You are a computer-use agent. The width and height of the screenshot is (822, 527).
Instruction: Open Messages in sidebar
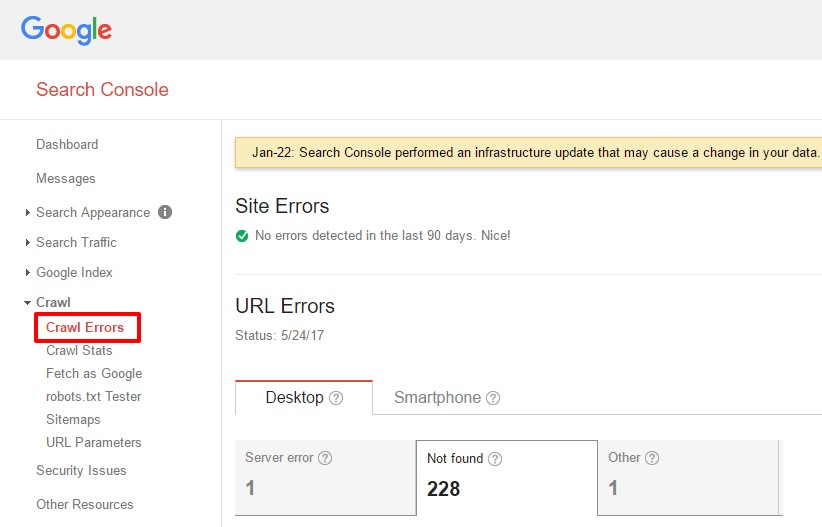click(66, 179)
